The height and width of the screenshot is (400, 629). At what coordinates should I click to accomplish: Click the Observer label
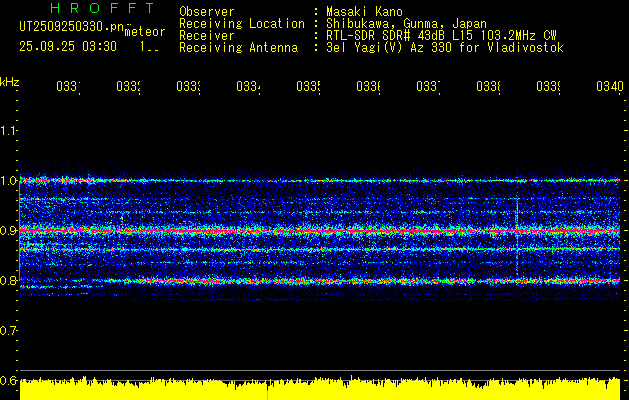[x=207, y=12]
